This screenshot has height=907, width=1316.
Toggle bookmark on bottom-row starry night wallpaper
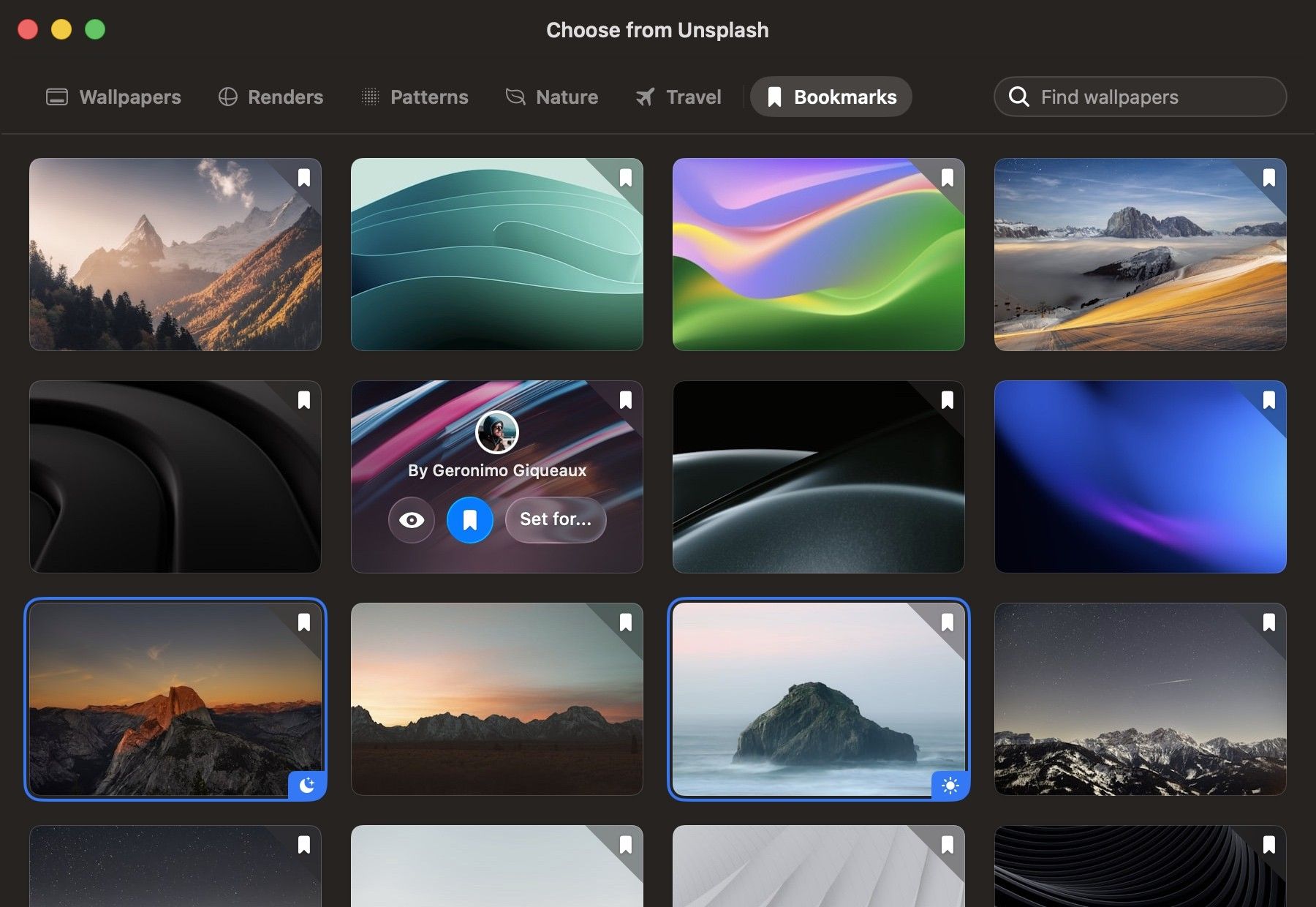pyautogui.click(x=304, y=845)
